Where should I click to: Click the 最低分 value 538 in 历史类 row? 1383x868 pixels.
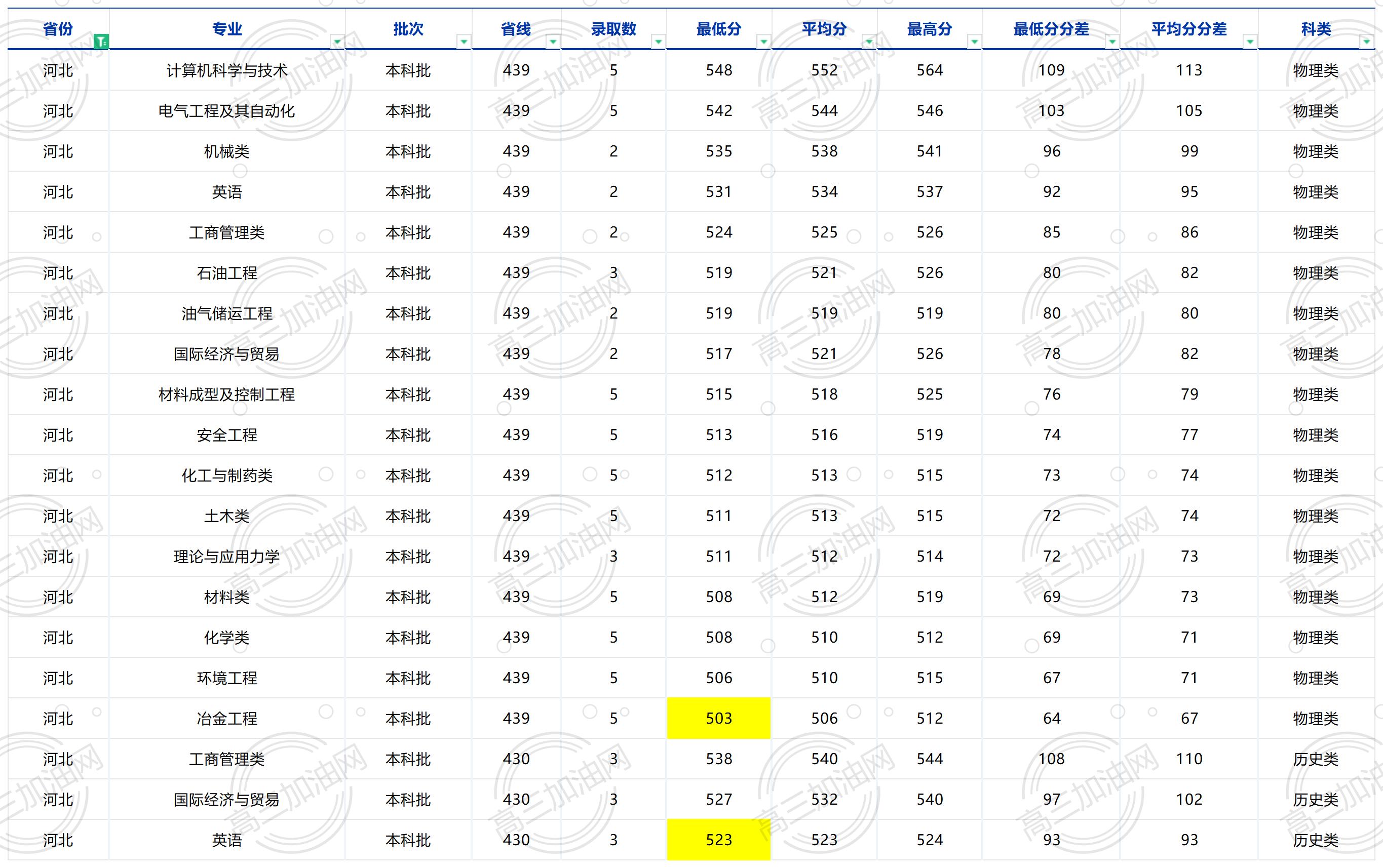[x=719, y=759]
